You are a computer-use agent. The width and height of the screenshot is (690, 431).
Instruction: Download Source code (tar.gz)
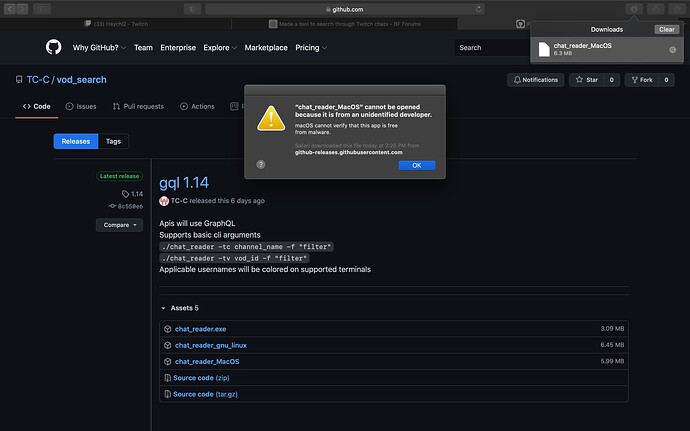(206, 394)
